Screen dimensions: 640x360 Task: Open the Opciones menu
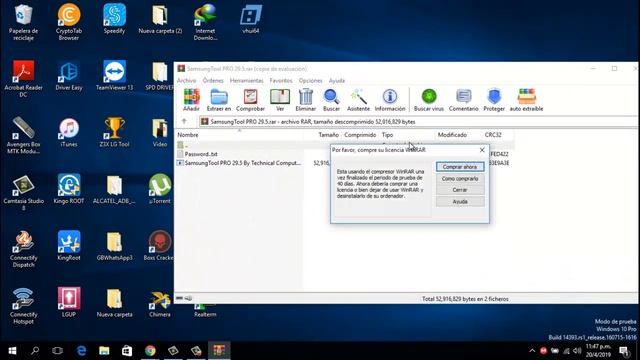(x=310, y=80)
